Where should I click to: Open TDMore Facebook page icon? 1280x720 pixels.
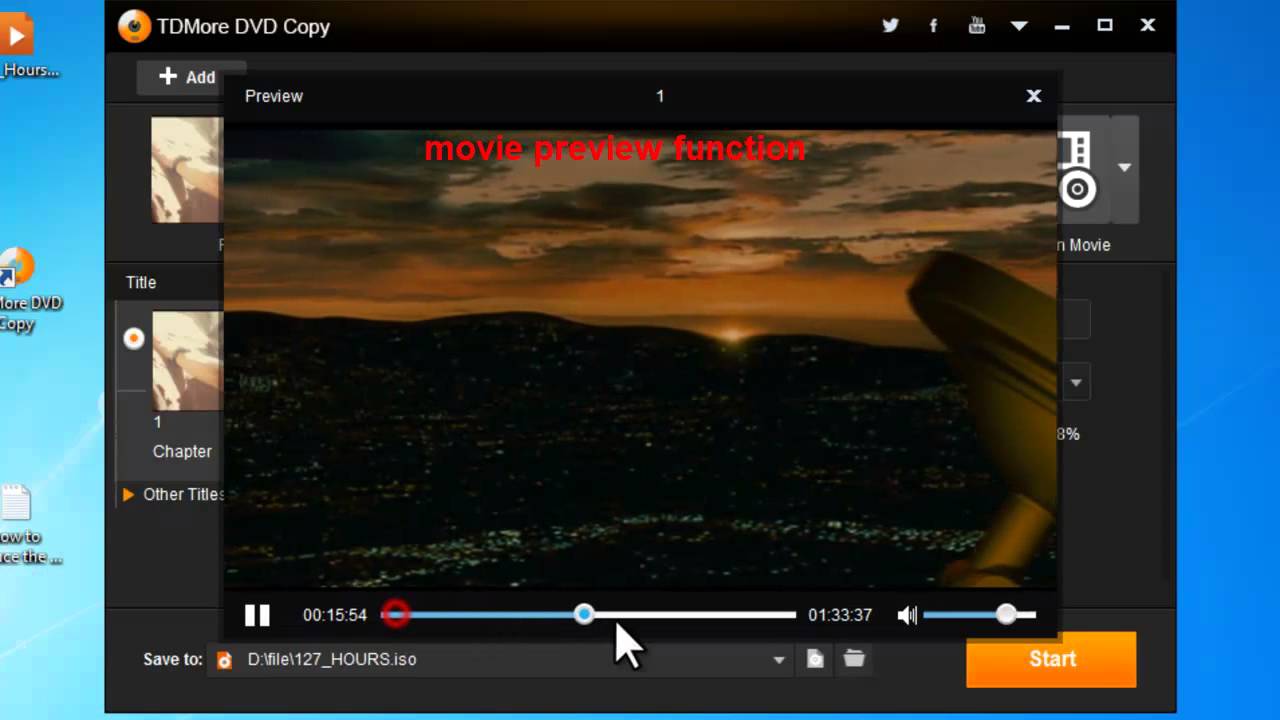[933, 26]
